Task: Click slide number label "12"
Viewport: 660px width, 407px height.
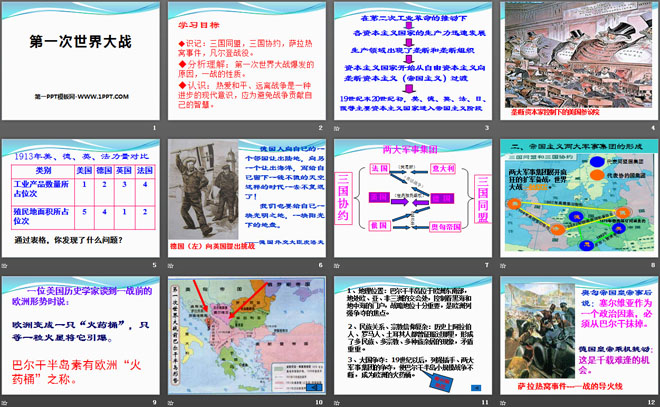Action: point(651,402)
